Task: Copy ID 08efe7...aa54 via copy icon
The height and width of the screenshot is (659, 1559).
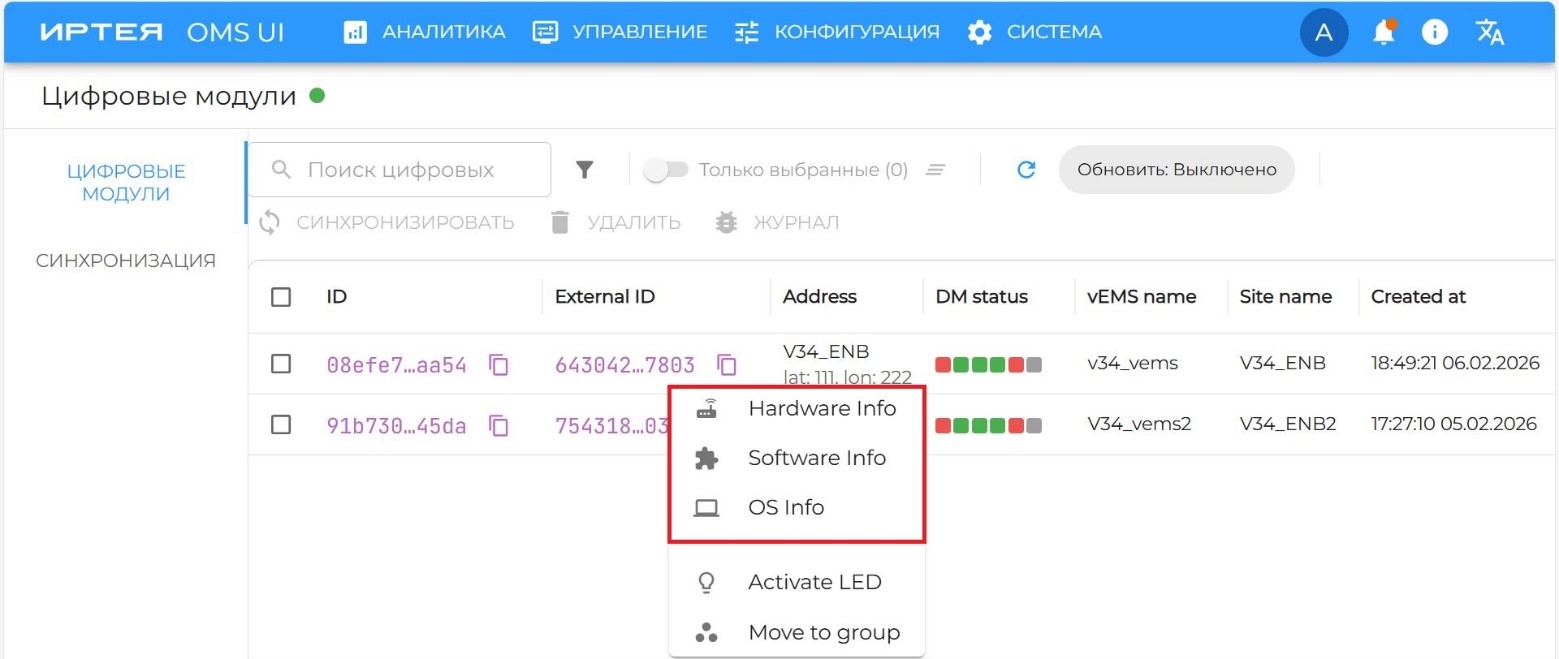Action: tap(500, 364)
